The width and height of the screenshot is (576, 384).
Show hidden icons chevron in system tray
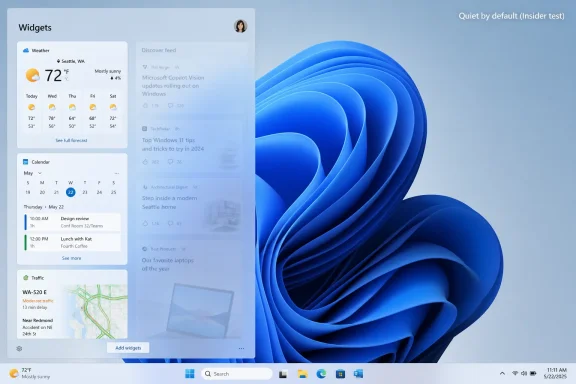(x=502, y=373)
